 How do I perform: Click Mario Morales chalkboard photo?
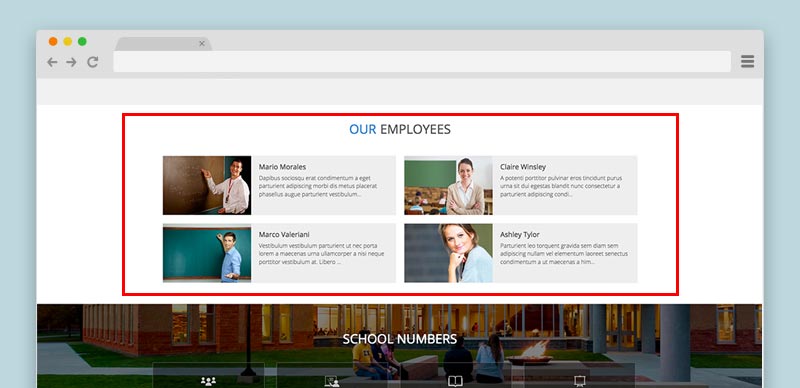207,185
